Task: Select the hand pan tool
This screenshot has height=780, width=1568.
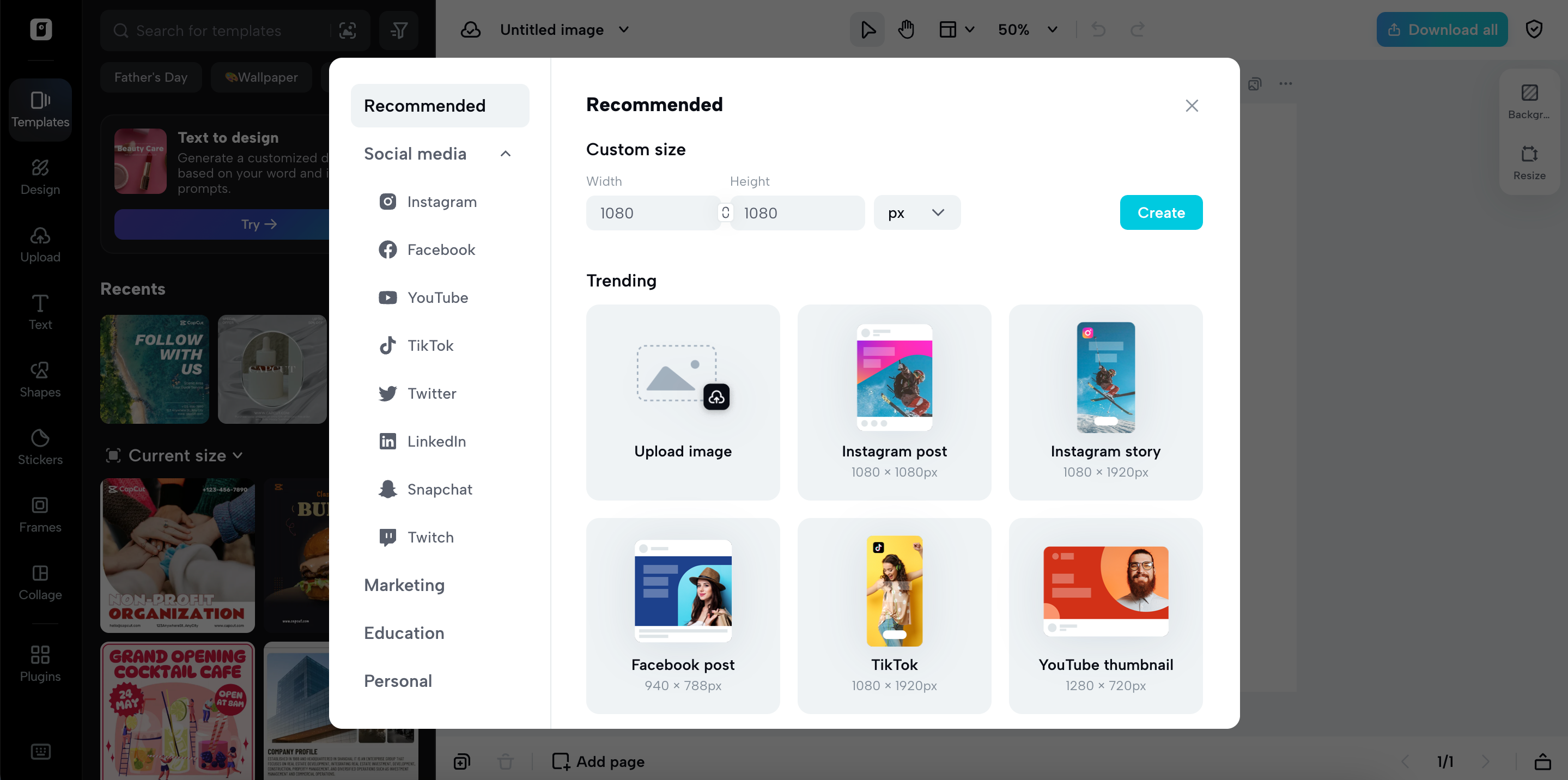Action: 905,29
